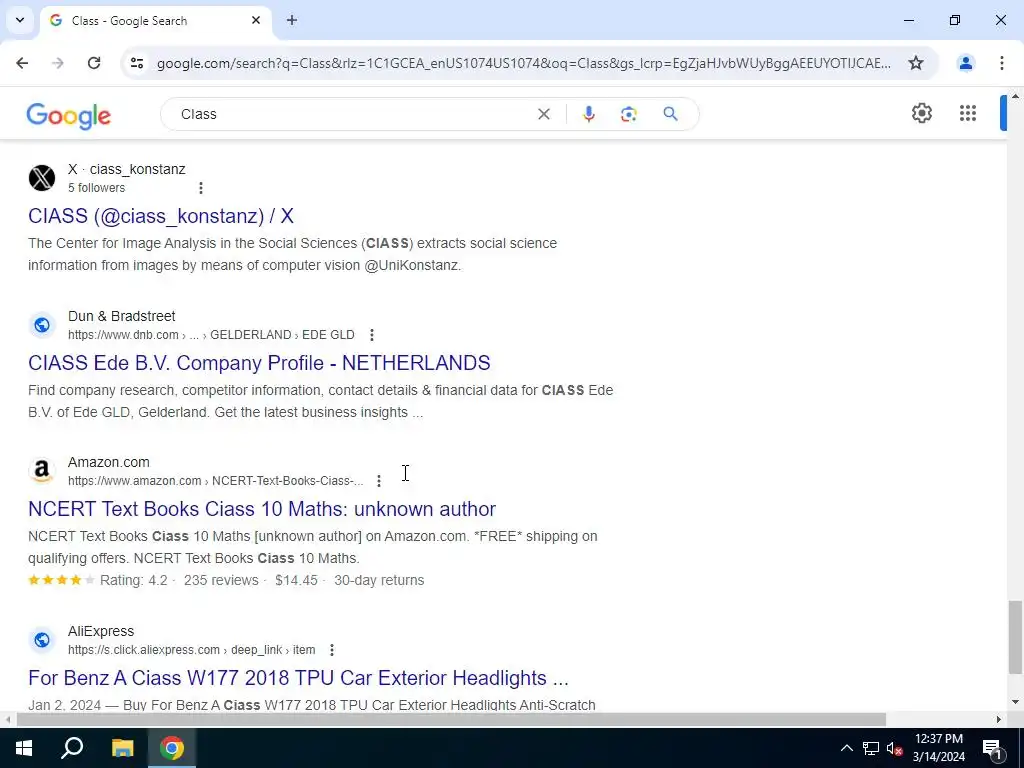Image resolution: width=1024 pixels, height=768 pixels.
Task: Click the dnb.com breadcrumb URL
Action: click(x=211, y=335)
